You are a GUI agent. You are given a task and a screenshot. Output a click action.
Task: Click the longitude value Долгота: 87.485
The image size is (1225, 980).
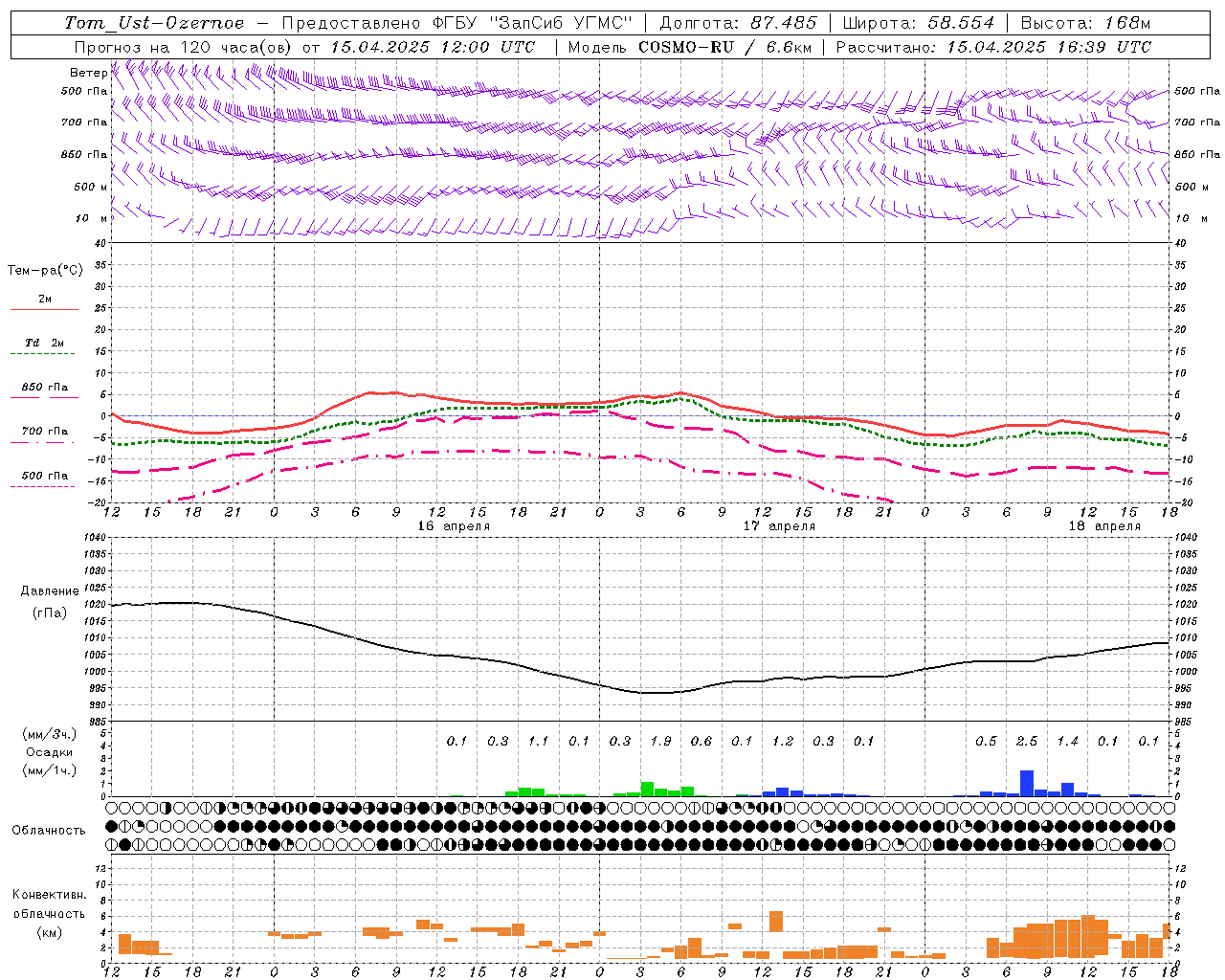click(x=739, y=23)
